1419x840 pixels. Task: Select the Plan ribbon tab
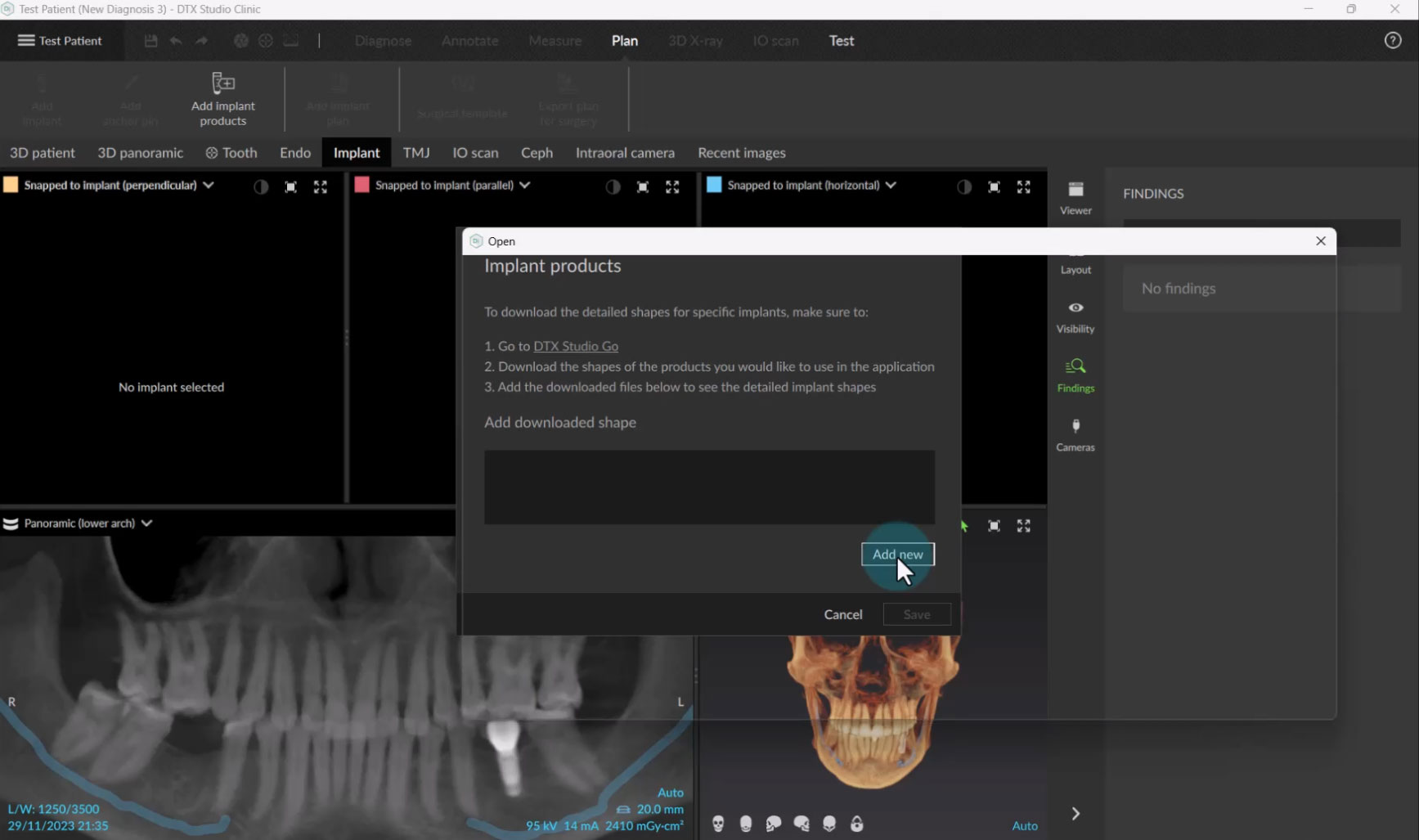[625, 41]
